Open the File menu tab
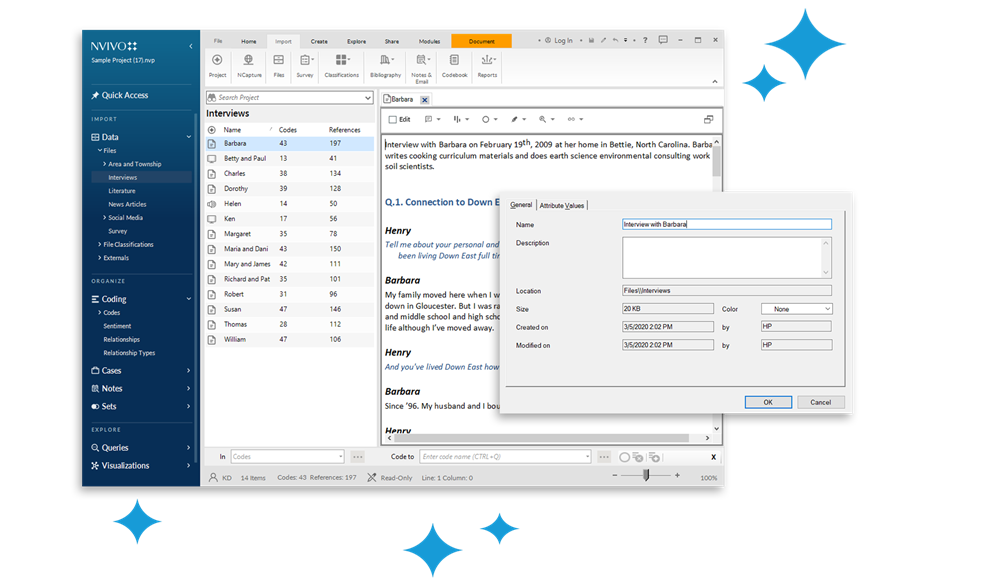The width and height of the screenshot is (999, 583). coord(218,41)
